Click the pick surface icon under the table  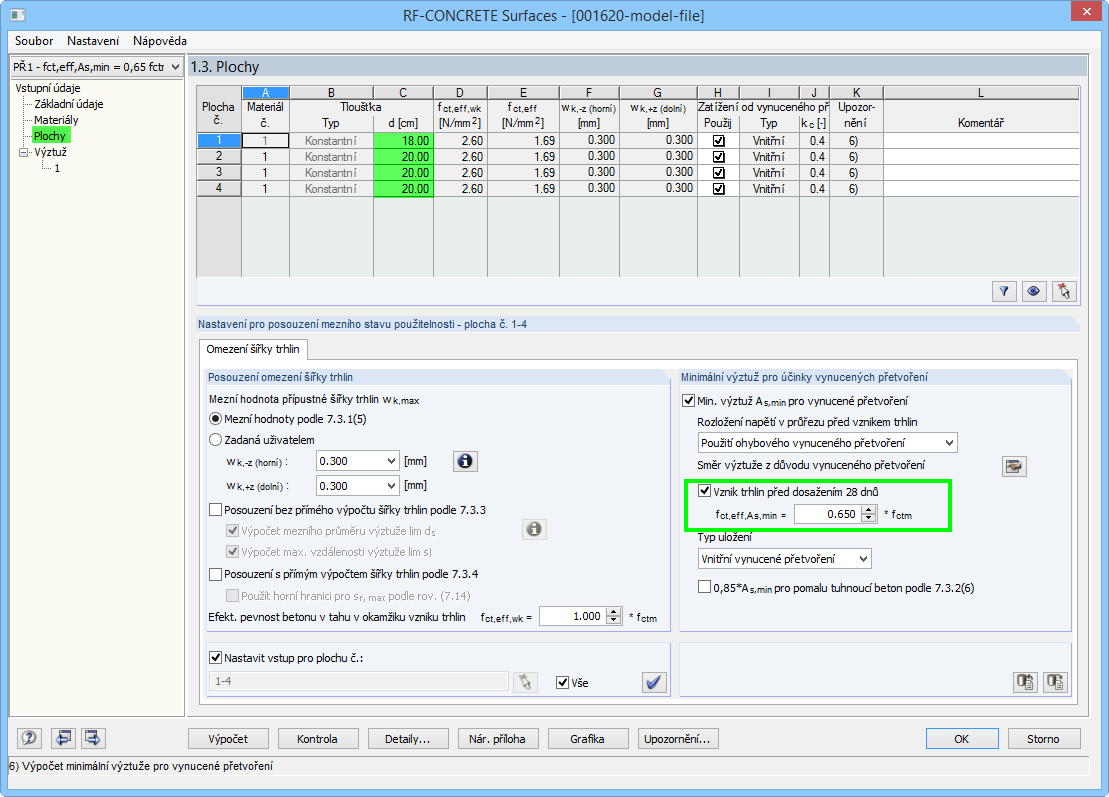tap(1064, 291)
